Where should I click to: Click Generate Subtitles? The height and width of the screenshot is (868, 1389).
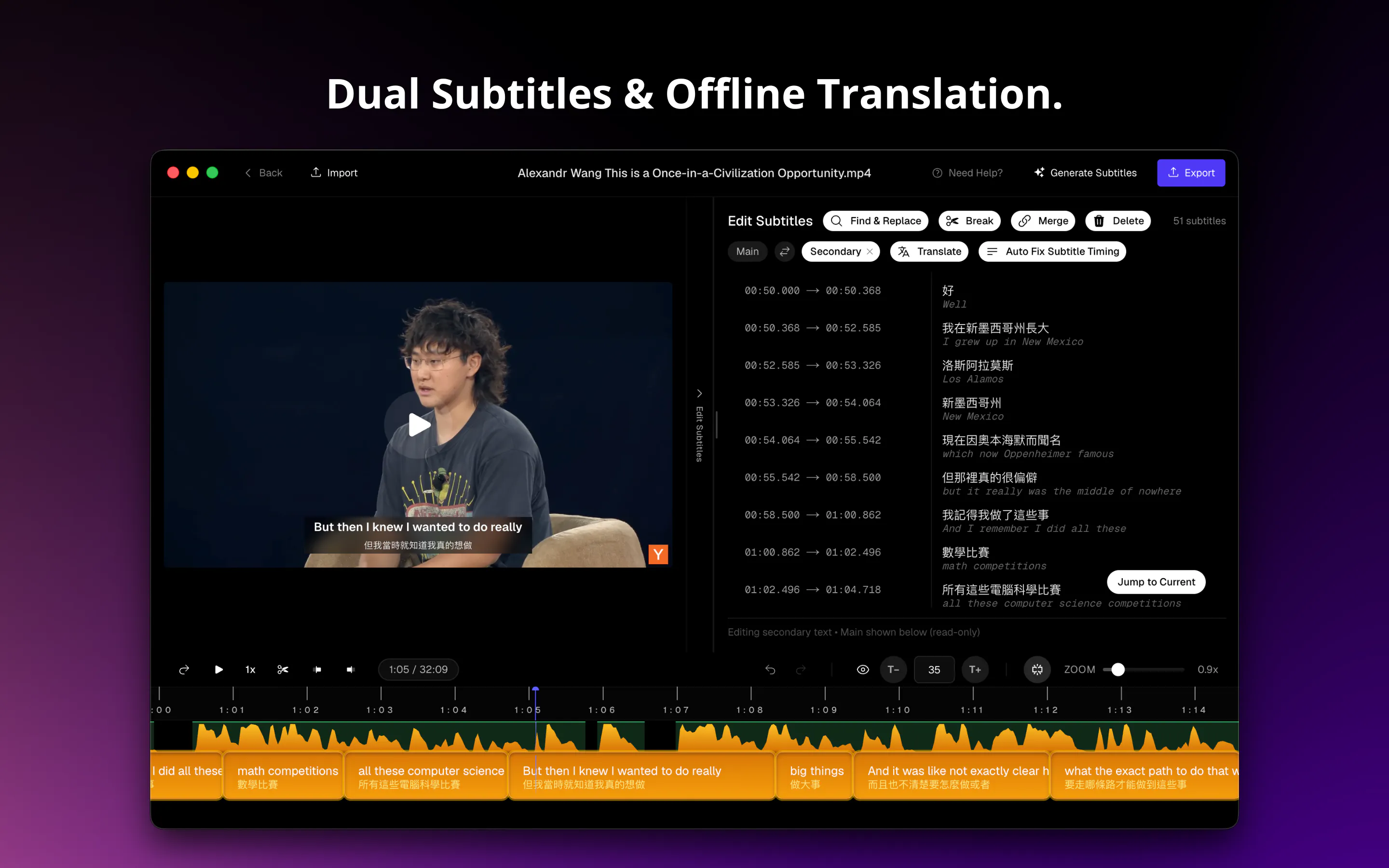pos(1085,173)
